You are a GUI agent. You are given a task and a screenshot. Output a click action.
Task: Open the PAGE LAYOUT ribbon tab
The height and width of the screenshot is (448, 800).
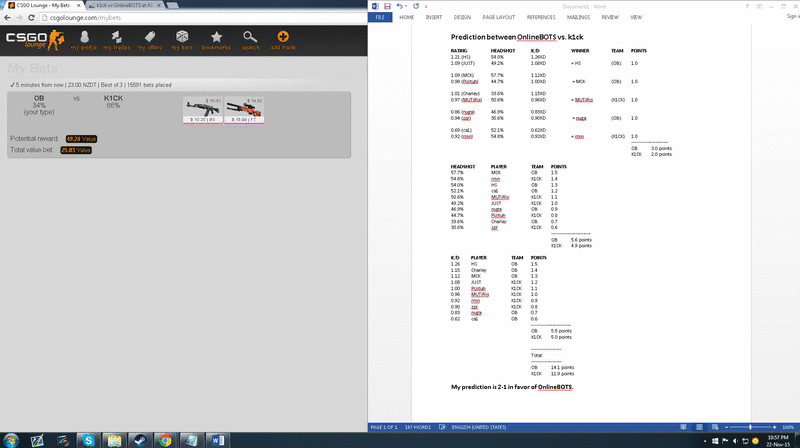[x=498, y=17]
